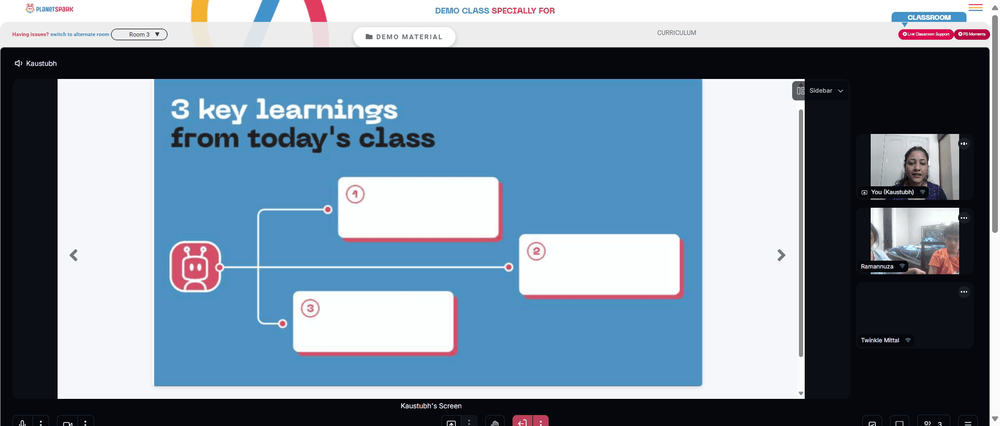Viewport: 1000px width, 426px height.
Task: Click the red leave room button
Action: coord(522,422)
